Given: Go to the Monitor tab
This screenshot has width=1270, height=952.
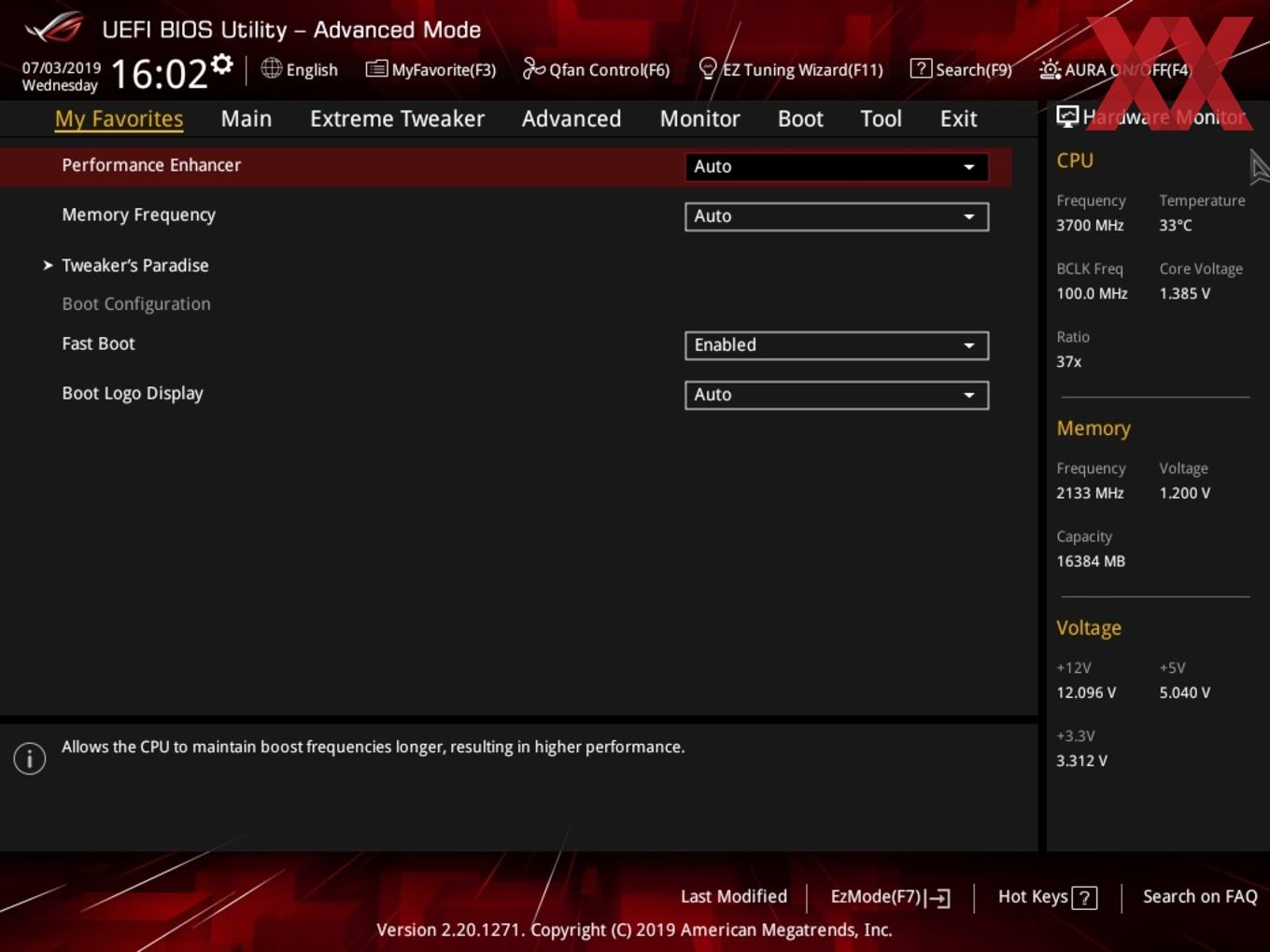Looking at the screenshot, I should [x=699, y=119].
